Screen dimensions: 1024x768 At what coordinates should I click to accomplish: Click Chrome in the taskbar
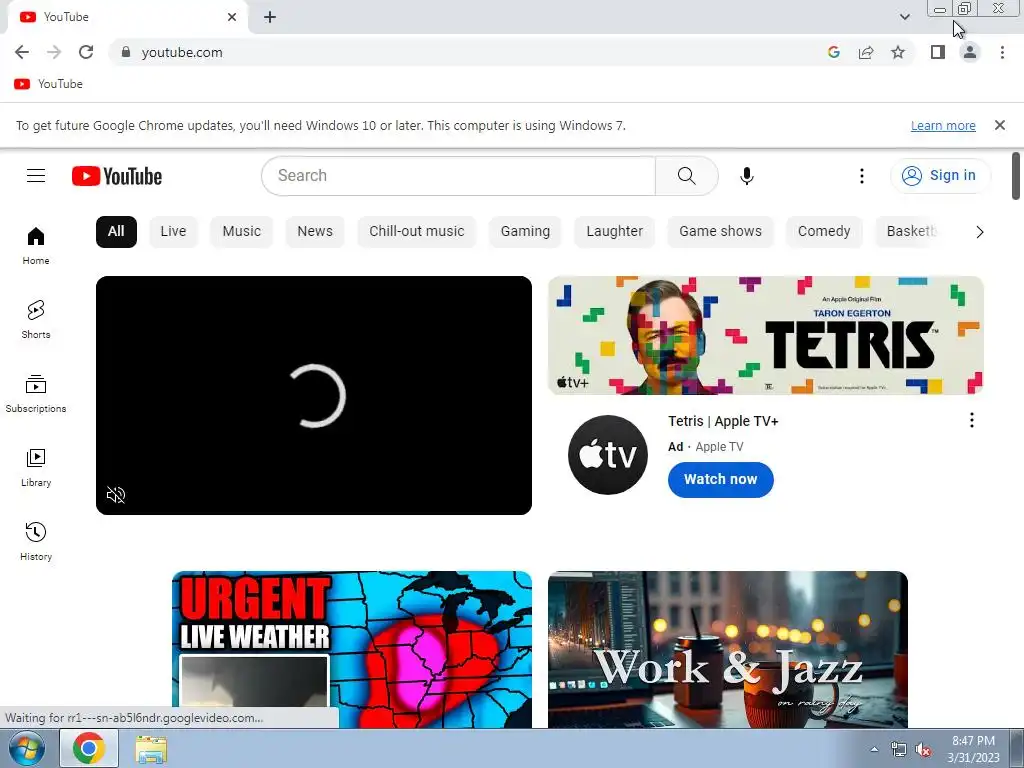(x=89, y=748)
